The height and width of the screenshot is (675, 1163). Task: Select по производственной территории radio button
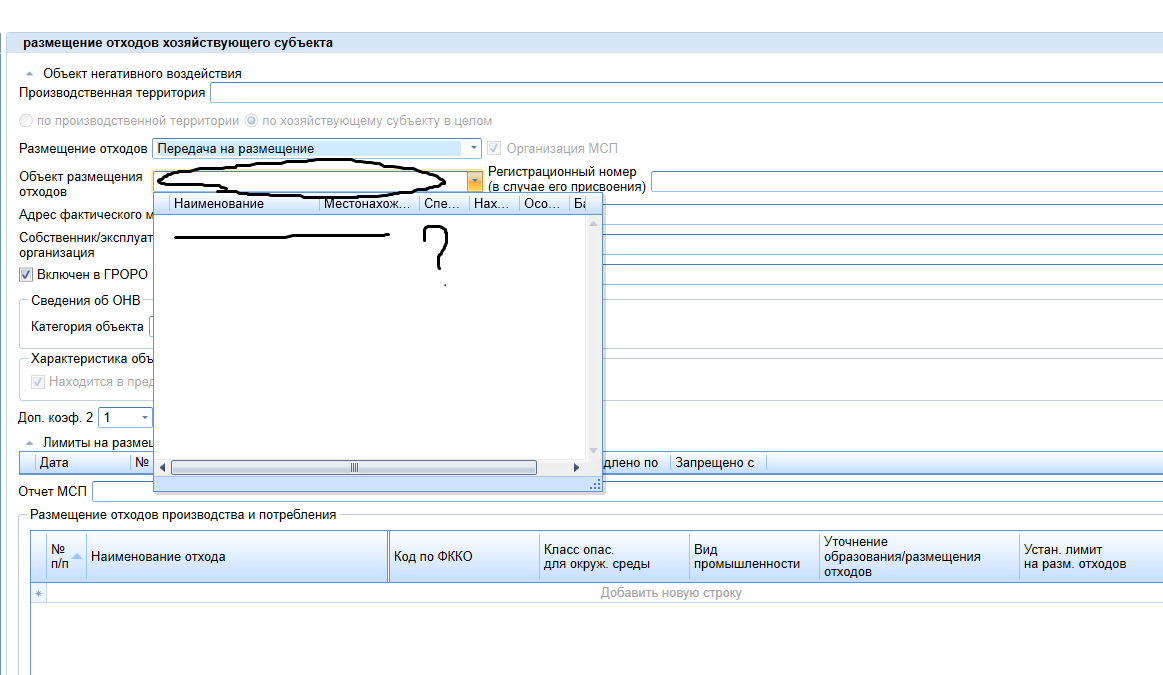pos(26,121)
